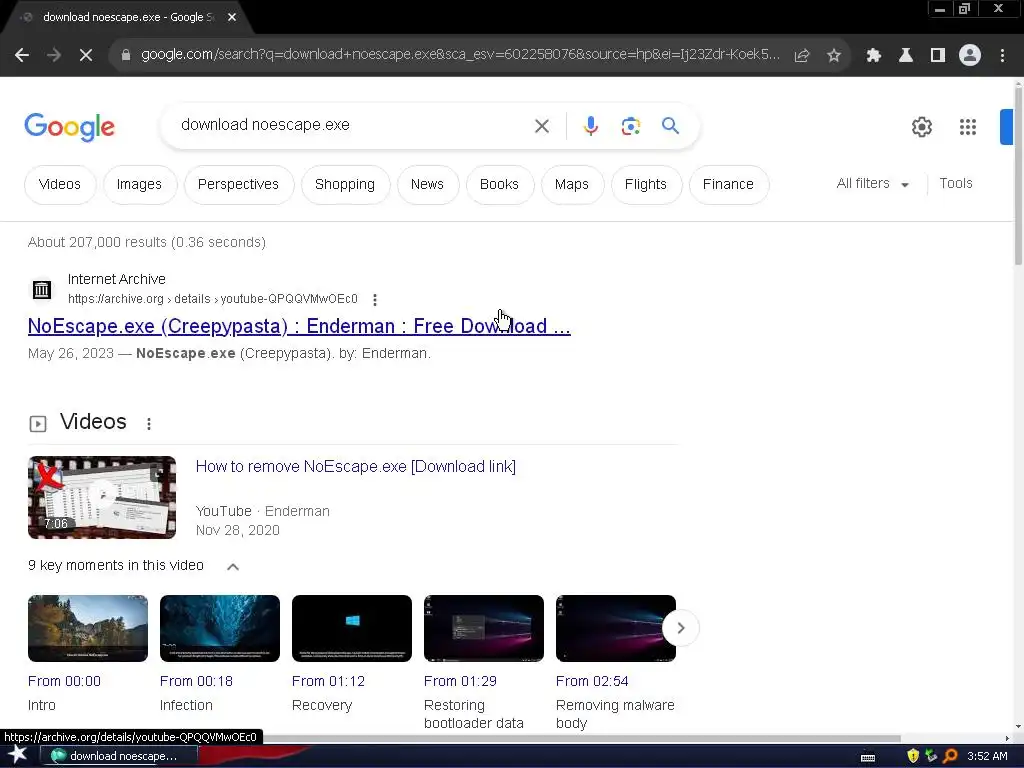Open Chrome three-dot menu
1024x768 pixels.
1002,56
